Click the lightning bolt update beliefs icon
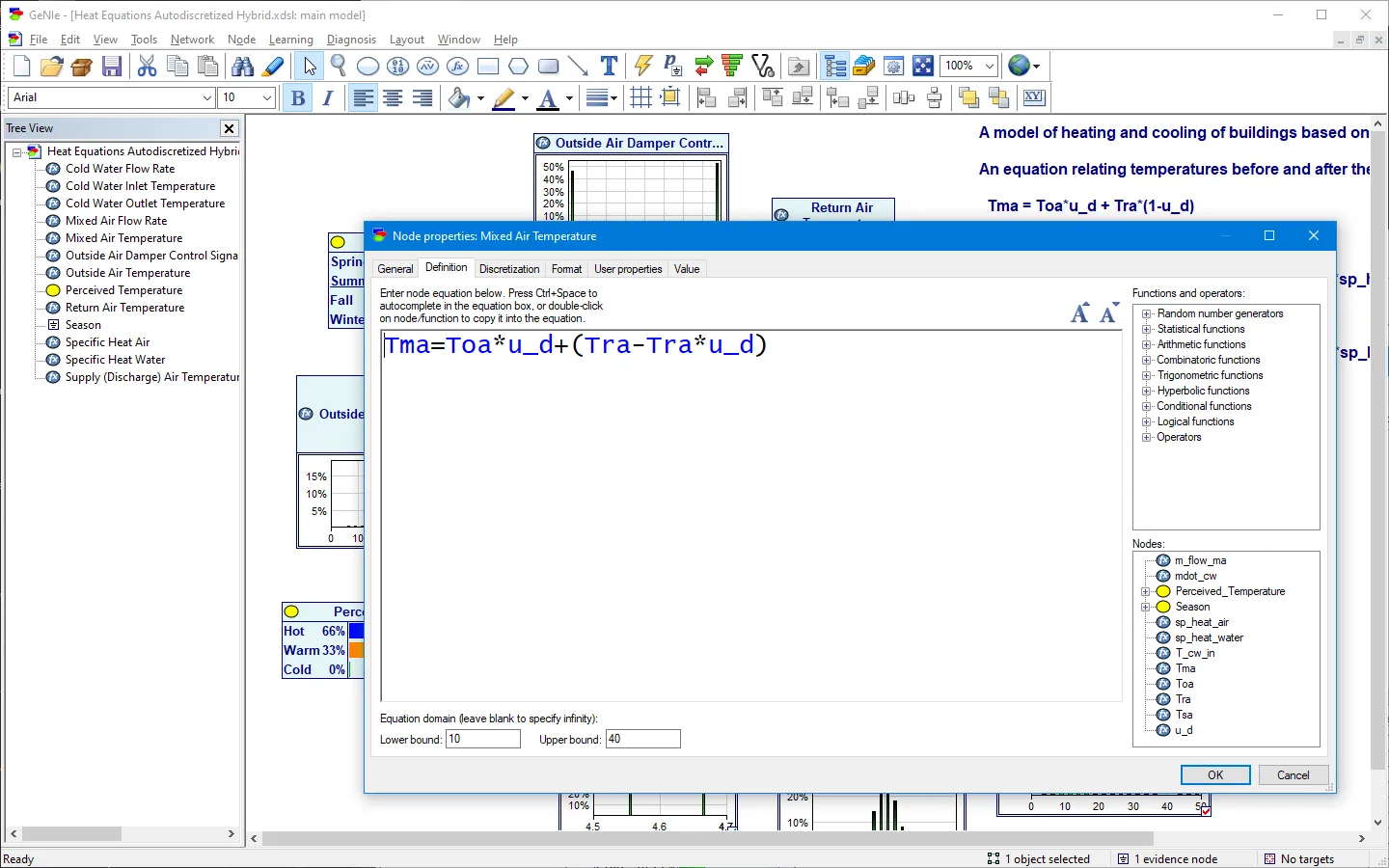The height and width of the screenshot is (868, 1389). pyautogui.click(x=643, y=67)
